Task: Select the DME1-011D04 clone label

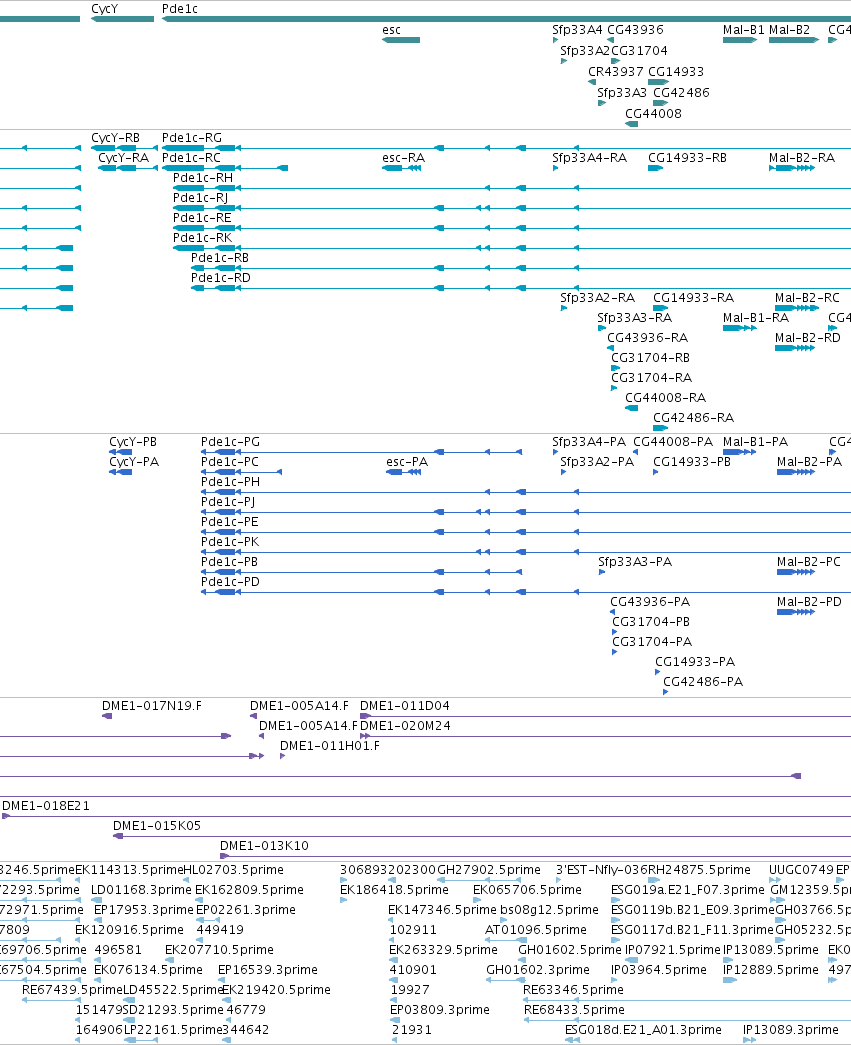Action: coord(405,705)
